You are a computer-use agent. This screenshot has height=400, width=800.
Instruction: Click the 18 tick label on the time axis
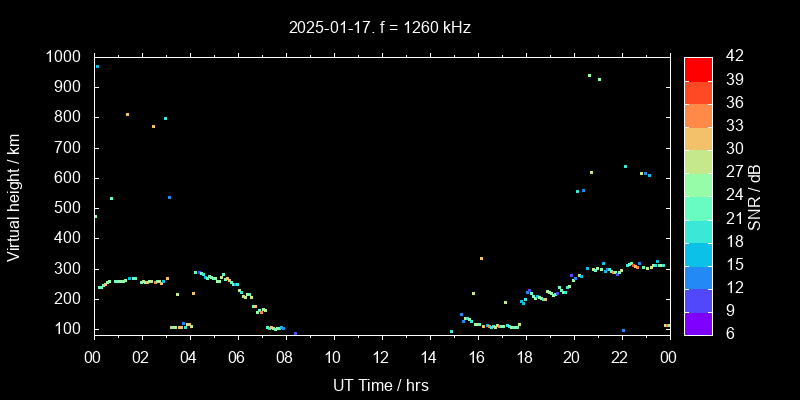pos(524,358)
